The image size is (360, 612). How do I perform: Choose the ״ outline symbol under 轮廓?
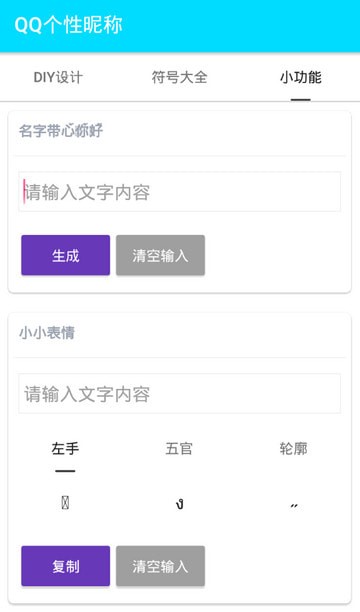[294, 505]
